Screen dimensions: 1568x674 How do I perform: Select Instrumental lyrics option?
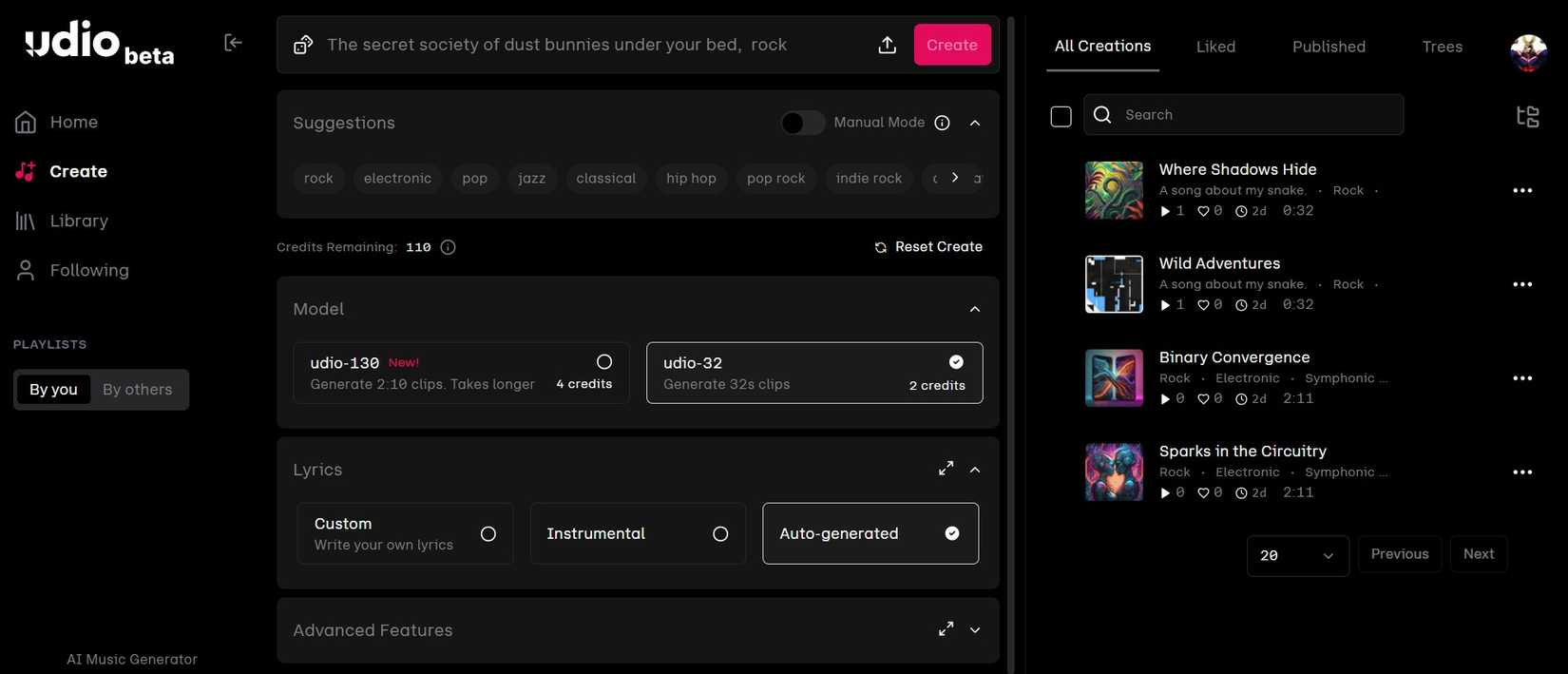pyautogui.click(x=638, y=533)
